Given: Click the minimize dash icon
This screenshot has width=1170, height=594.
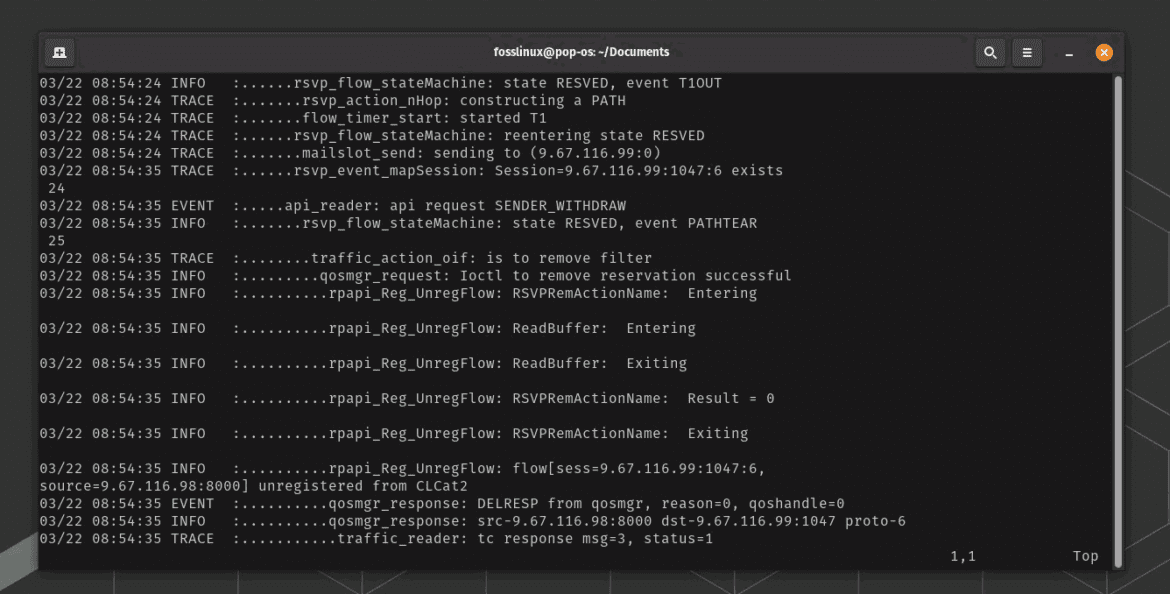Looking at the screenshot, I should coord(1066,52).
